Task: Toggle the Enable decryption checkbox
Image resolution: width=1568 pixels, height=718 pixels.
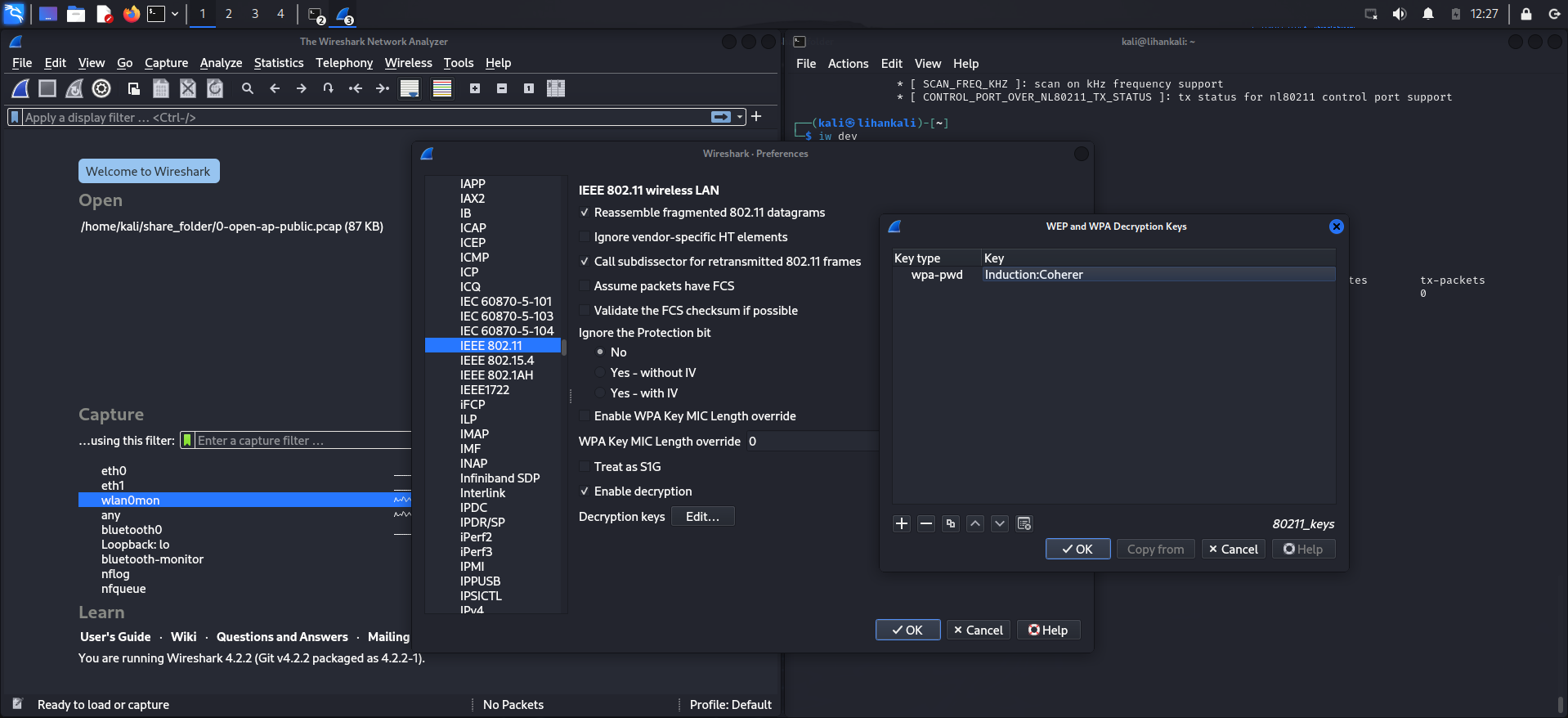Action: (585, 491)
